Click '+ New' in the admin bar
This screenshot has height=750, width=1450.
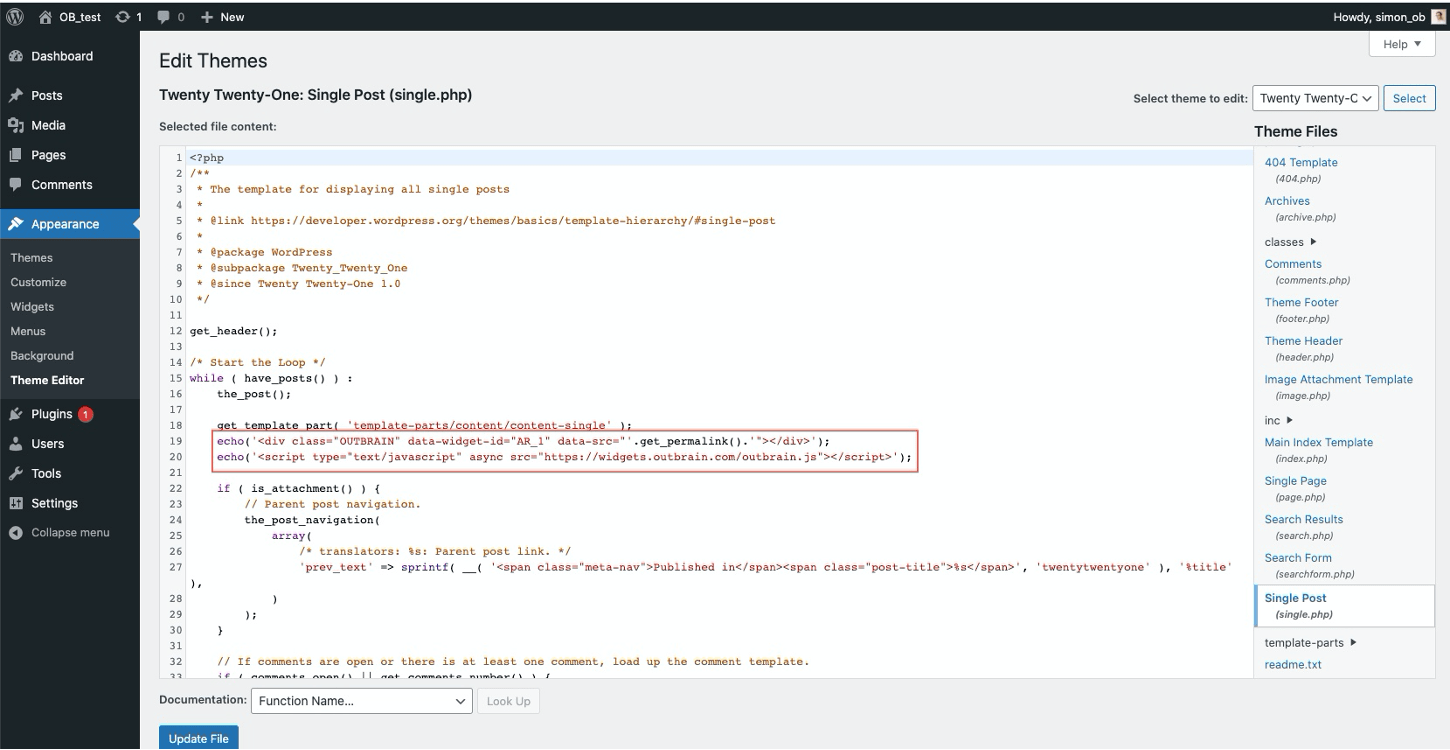[222, 16]
